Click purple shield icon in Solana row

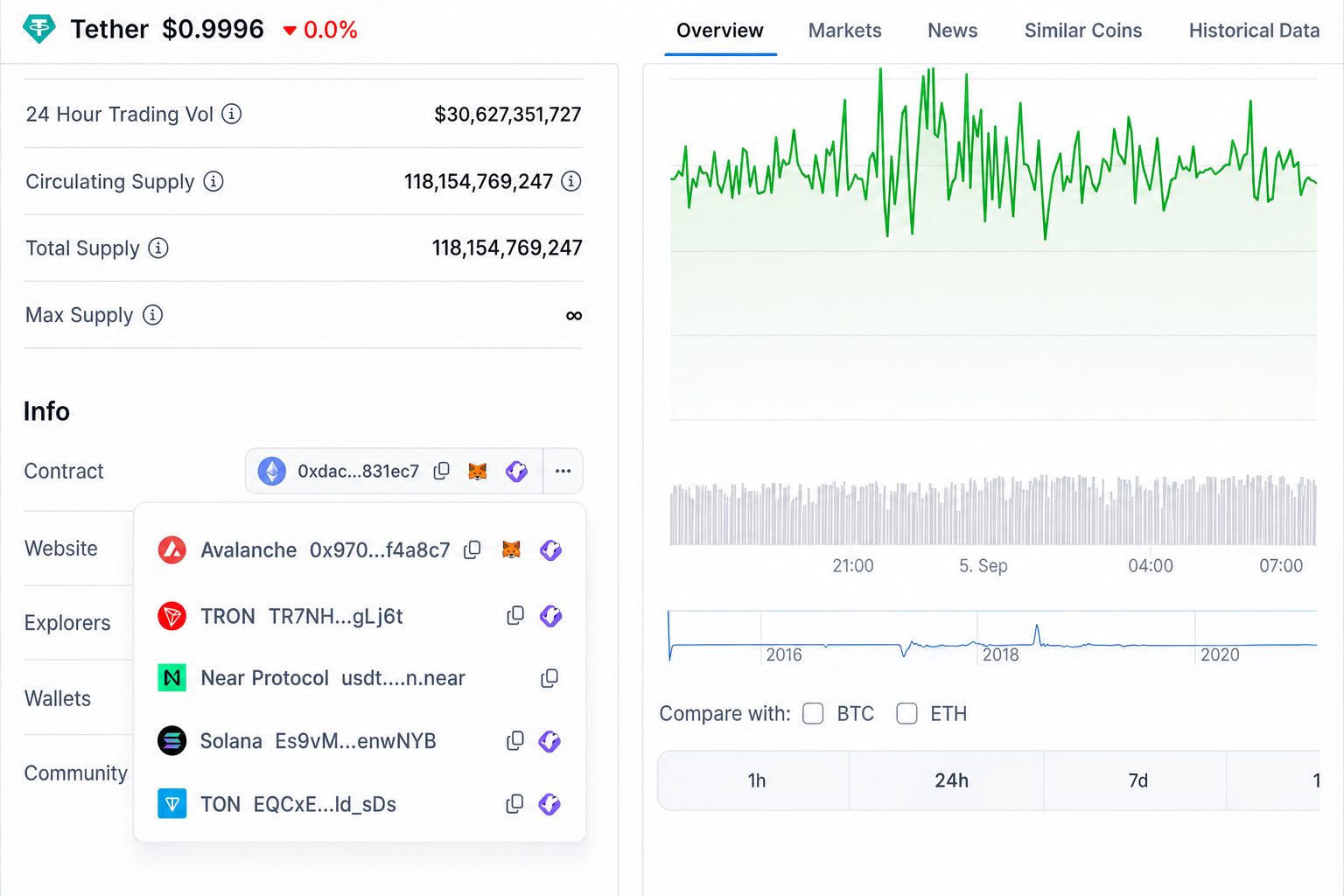[x=549, y=741]
